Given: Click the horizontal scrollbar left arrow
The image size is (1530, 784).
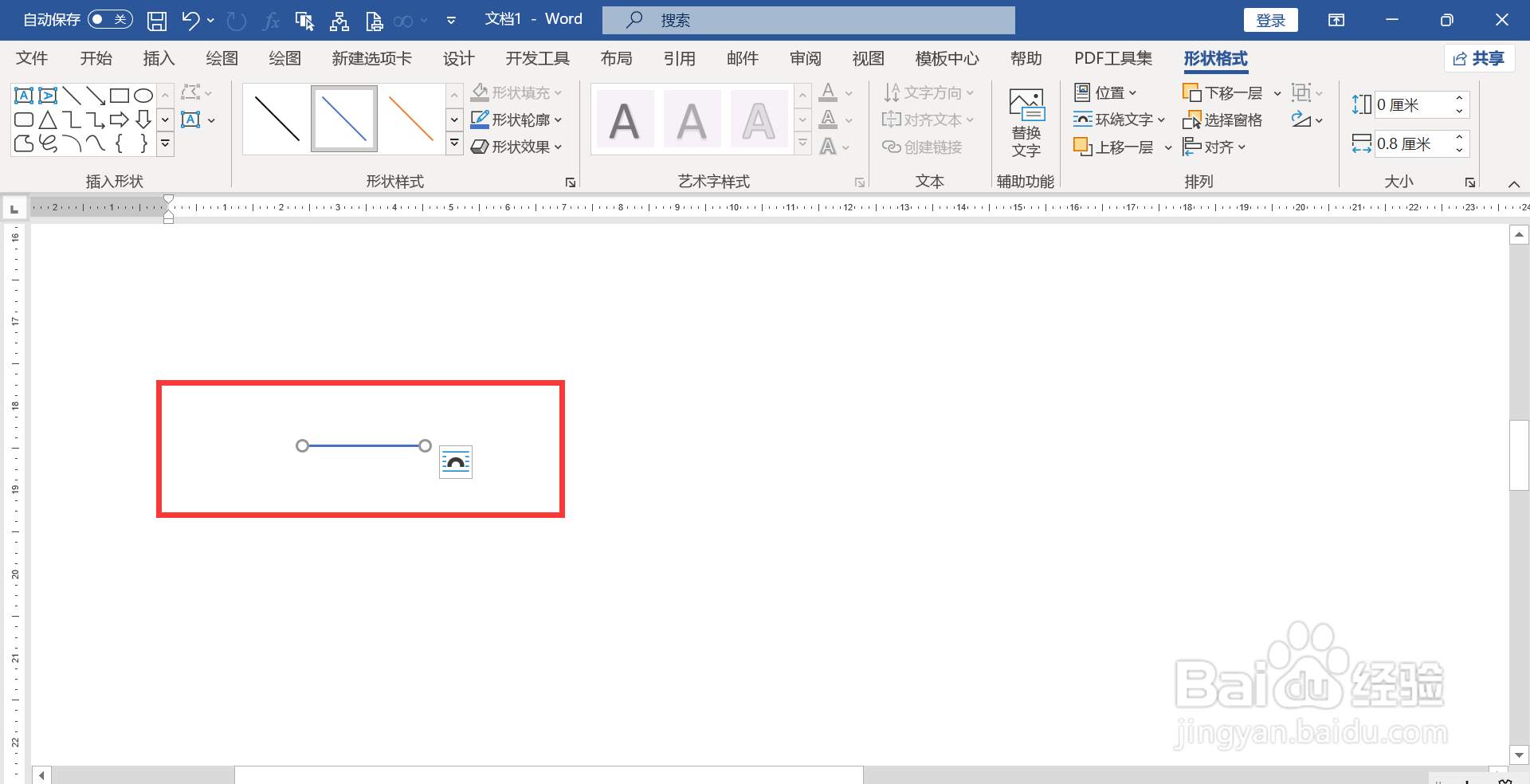Looking at the screenshot, I should (x=41, y=774).
